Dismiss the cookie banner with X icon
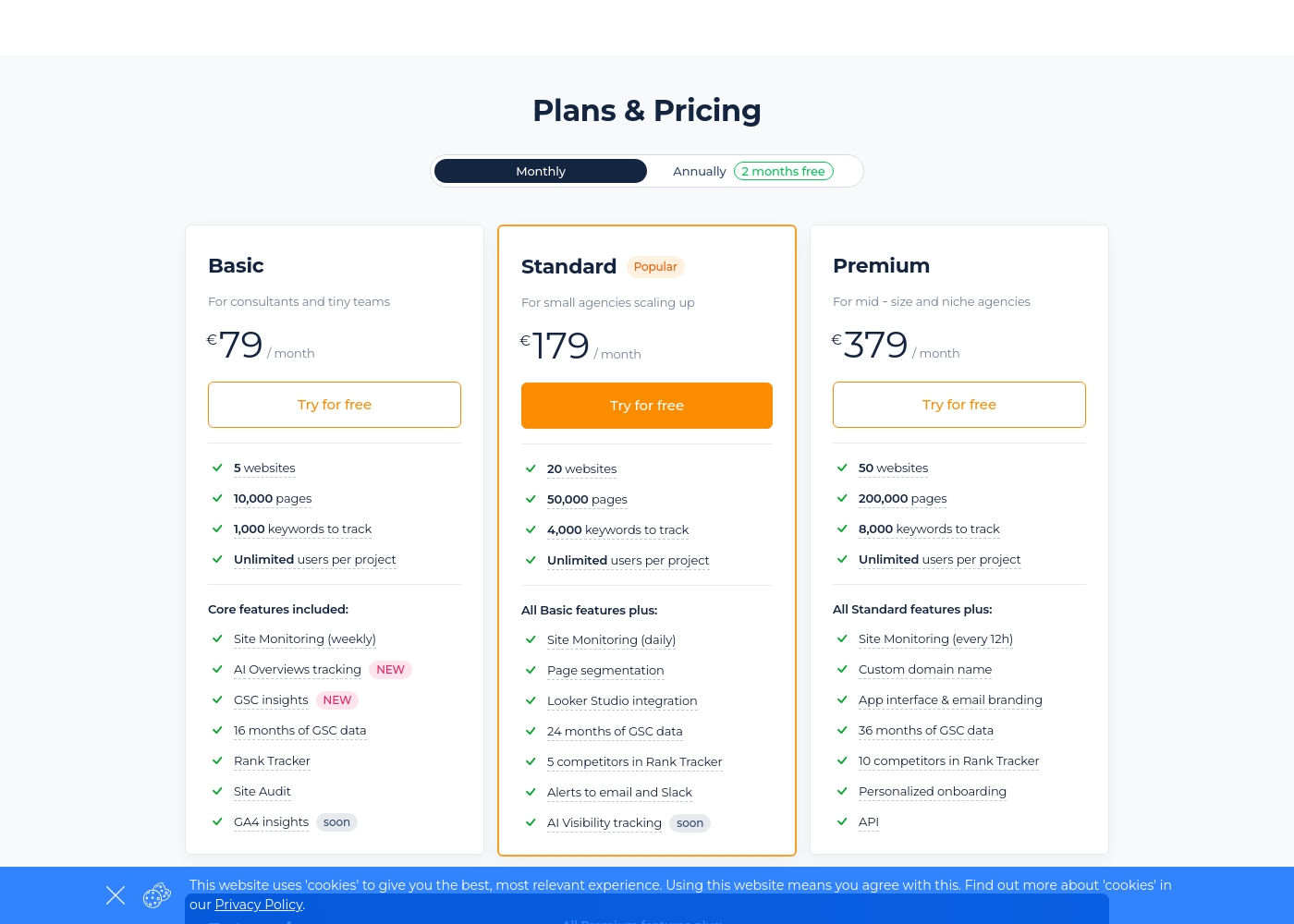Screen dimensions: 1294x924 point(116,895)
